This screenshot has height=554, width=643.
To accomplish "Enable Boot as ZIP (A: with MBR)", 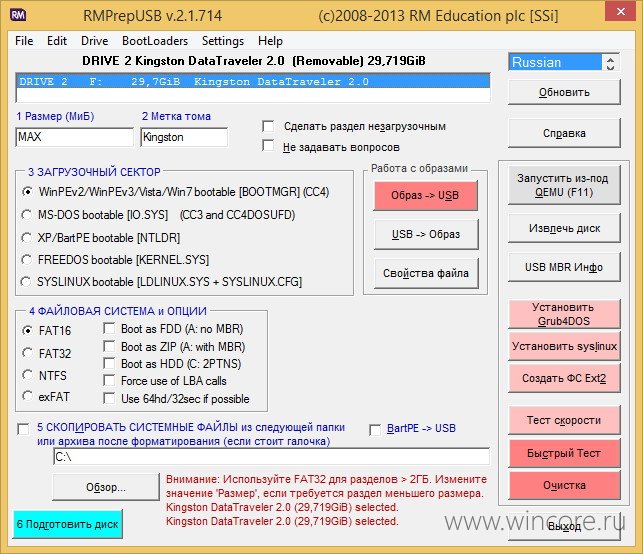I will (109, 347).
